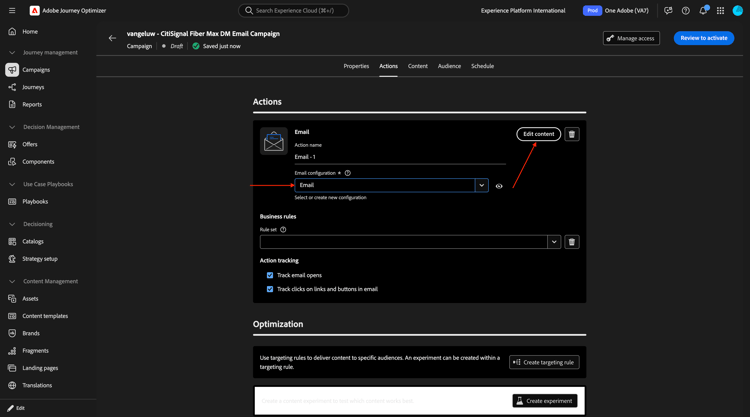Switch to the Actions tab
This screenshot has height=417, width=750.
pyautogui.click(x=388, y=66)
